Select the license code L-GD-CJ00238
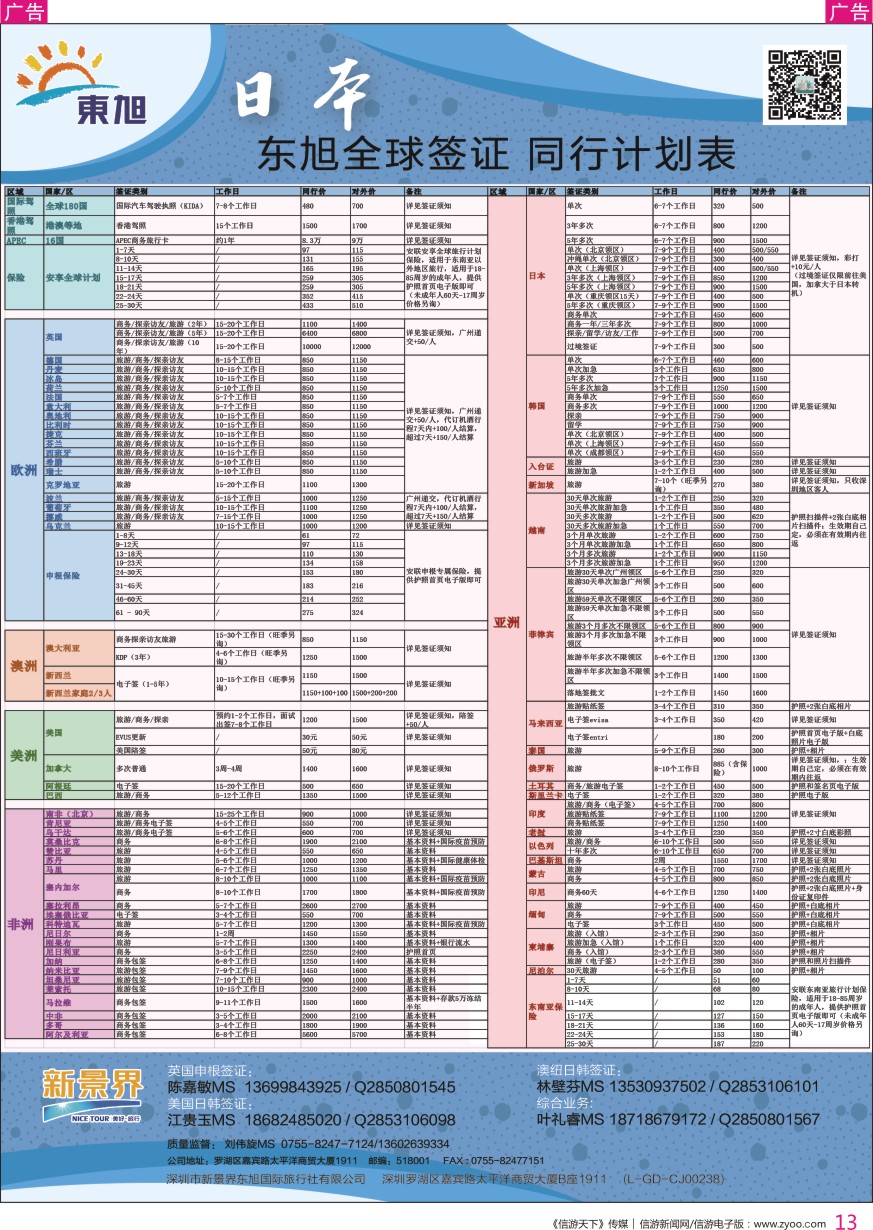The height and width of the screenshot is (1230, 873). pos(674,1180)
